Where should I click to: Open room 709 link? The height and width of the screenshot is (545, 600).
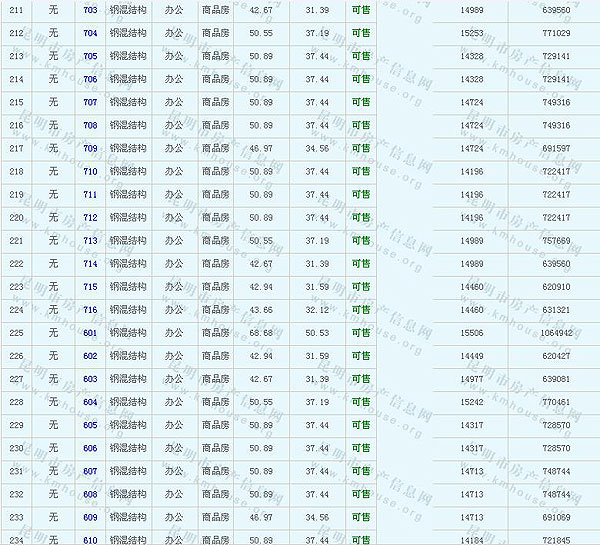(x=90, y=148)
